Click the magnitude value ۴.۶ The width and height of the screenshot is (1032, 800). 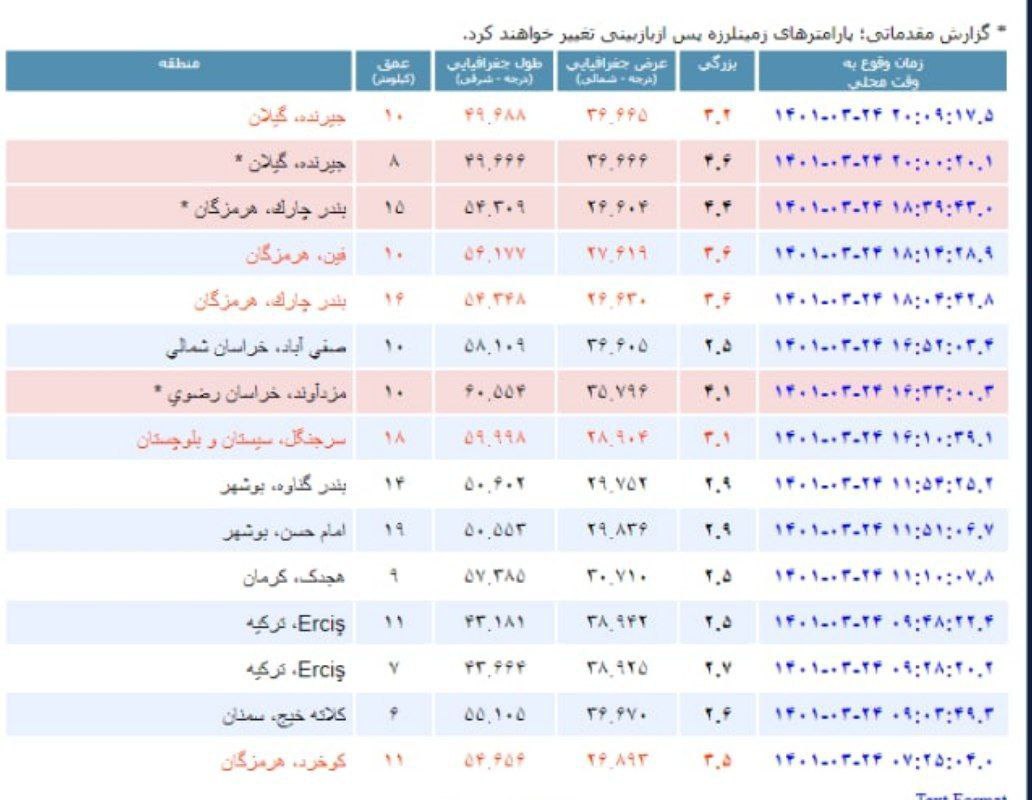pyautogui.click(x=717, y=162)
